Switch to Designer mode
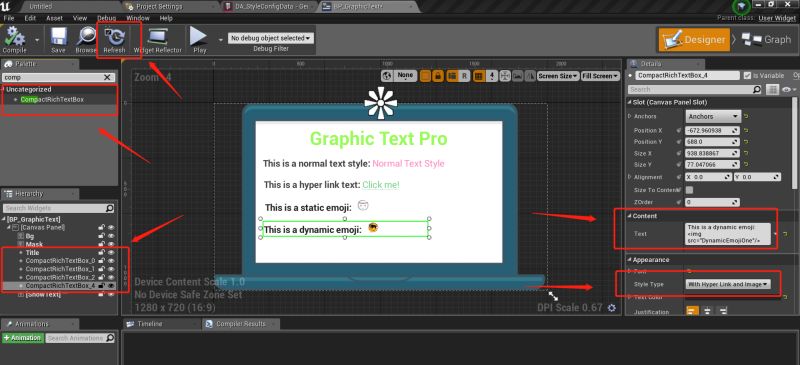The width and height of the screenshot is (800, 365). pyautogui.click(x=694, y=39)
